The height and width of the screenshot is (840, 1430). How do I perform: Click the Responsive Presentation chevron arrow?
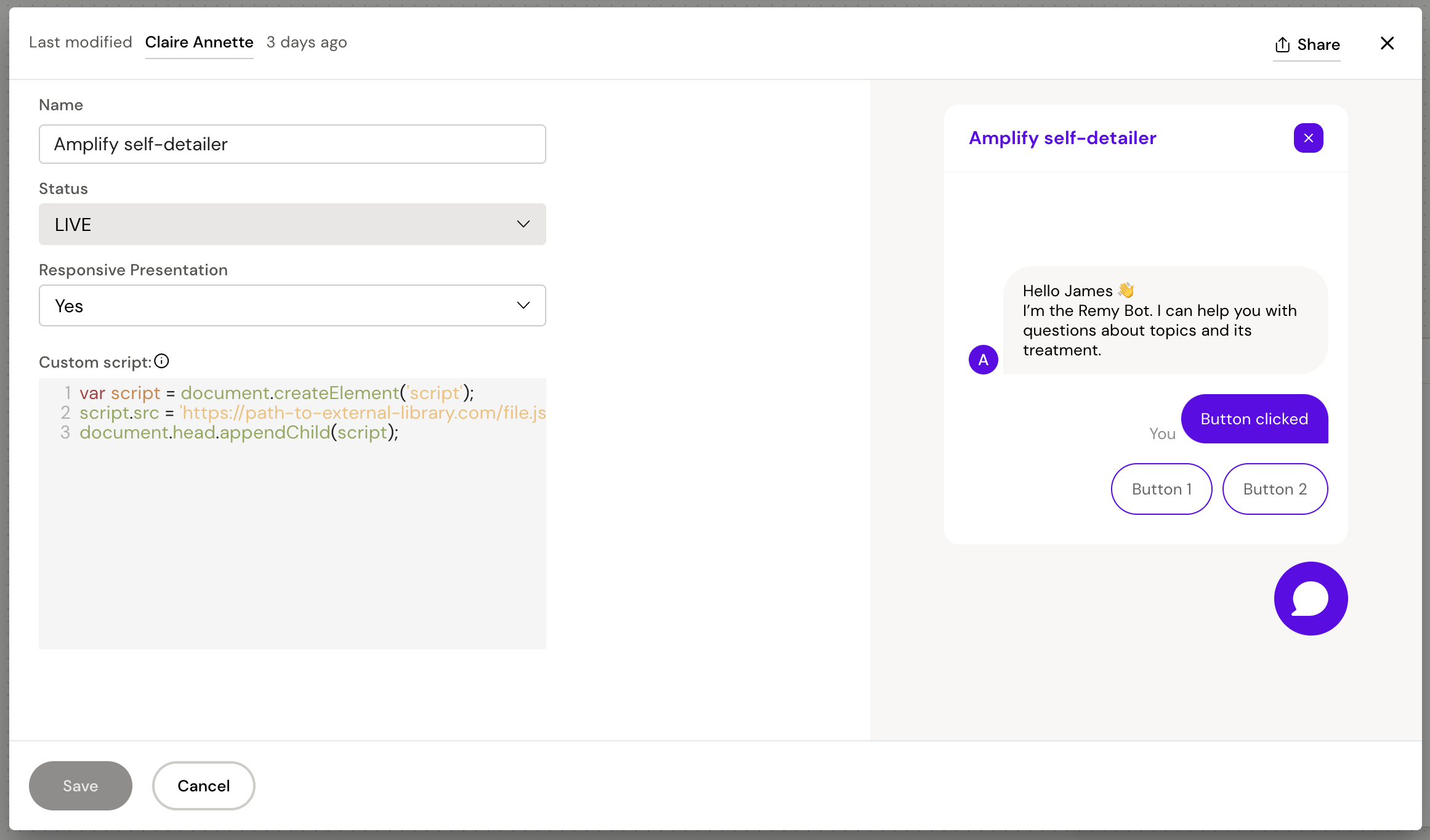(523, 305)
